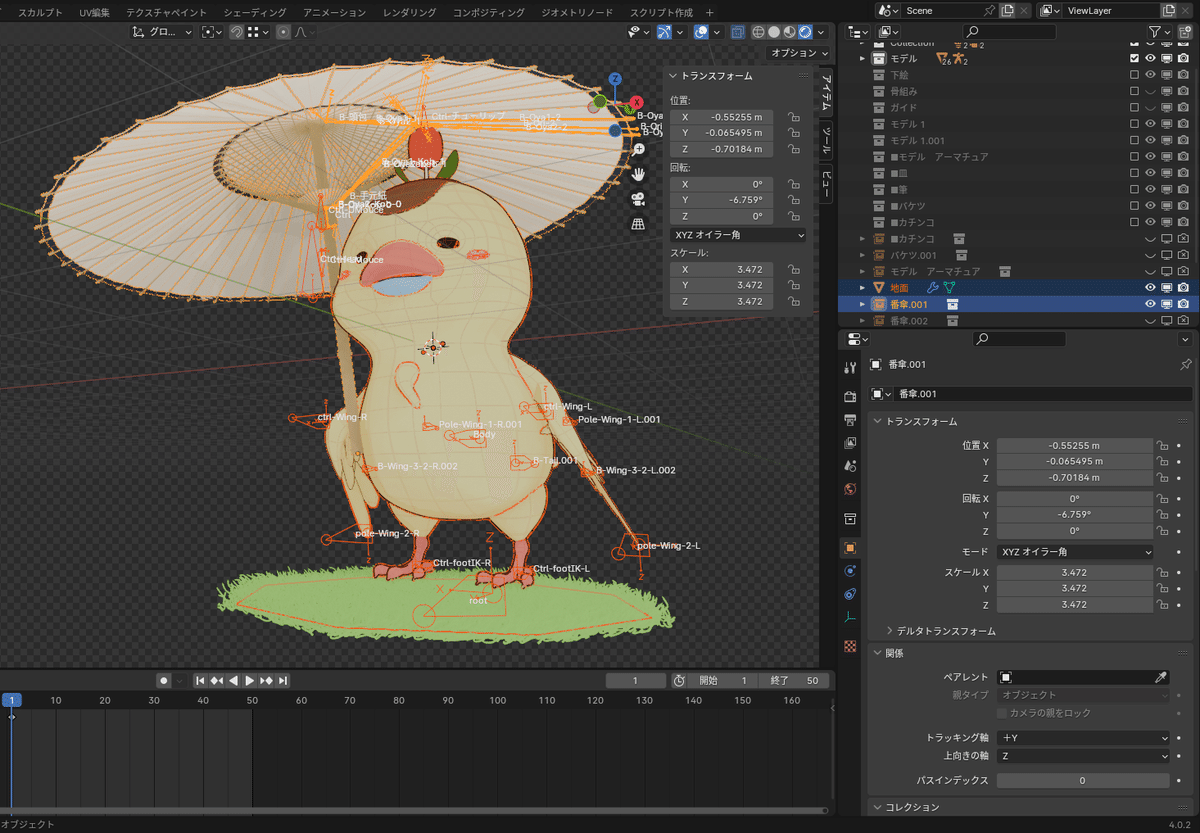Select rendered viewport shading

(x=806, y=32)
